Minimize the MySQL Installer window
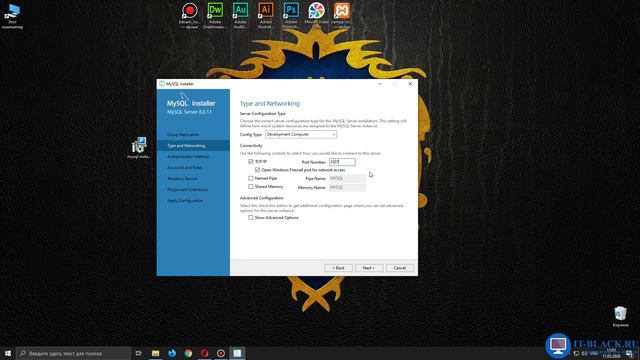640x360 pixels. click(x=380, y=84)
